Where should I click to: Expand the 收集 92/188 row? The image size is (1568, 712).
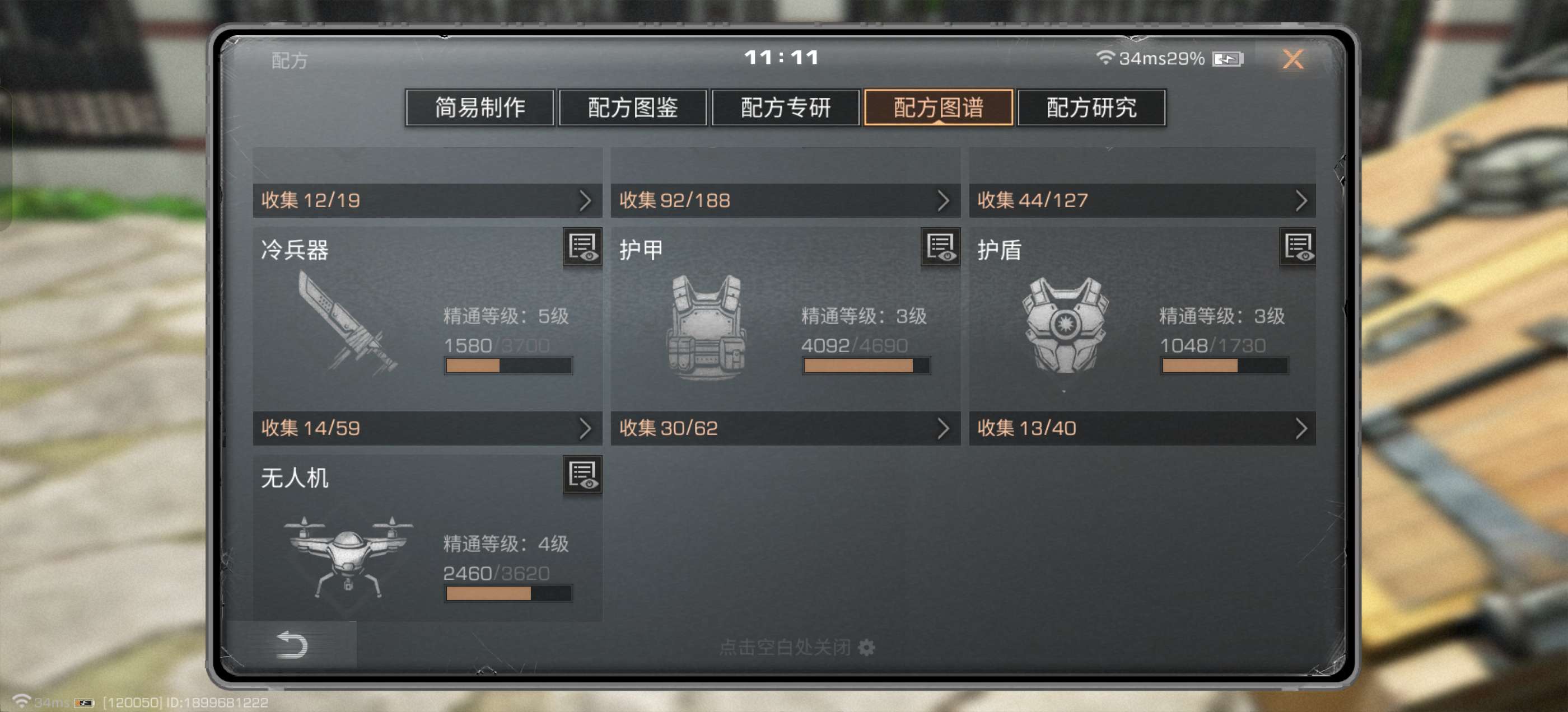click(x=785, y=200)
